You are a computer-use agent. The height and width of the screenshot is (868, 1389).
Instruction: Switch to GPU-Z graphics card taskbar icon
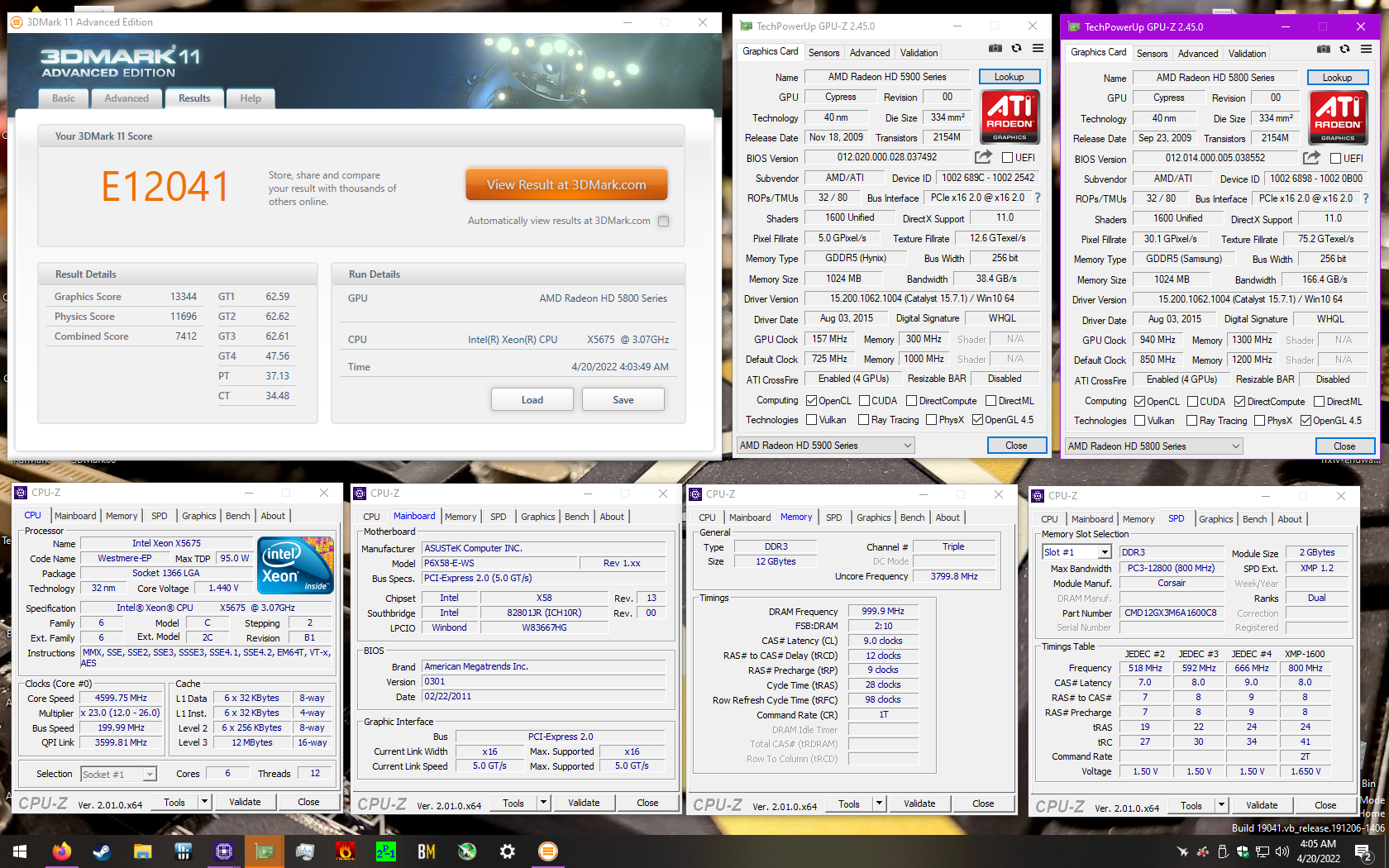pyautogui.click(x=265, y=851)
